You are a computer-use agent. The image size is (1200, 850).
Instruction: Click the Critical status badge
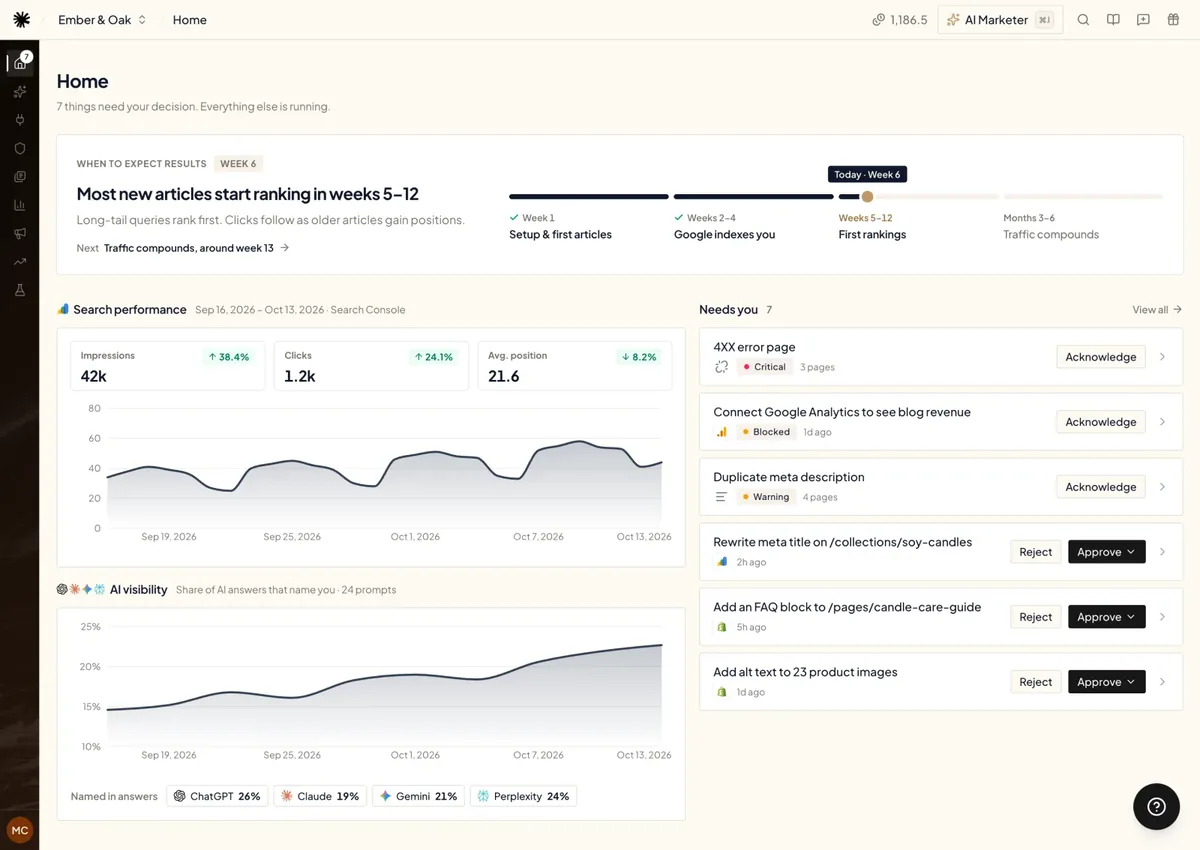764,367
